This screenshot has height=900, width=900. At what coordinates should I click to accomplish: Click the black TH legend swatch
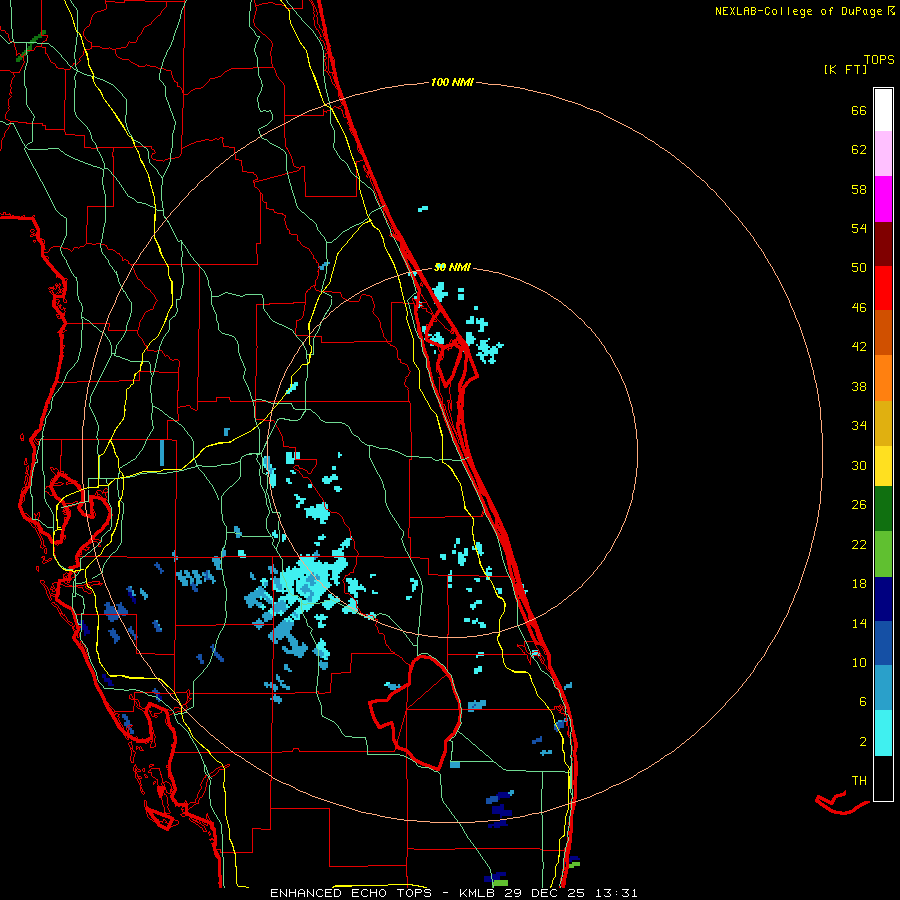click(x=883, y=778)
